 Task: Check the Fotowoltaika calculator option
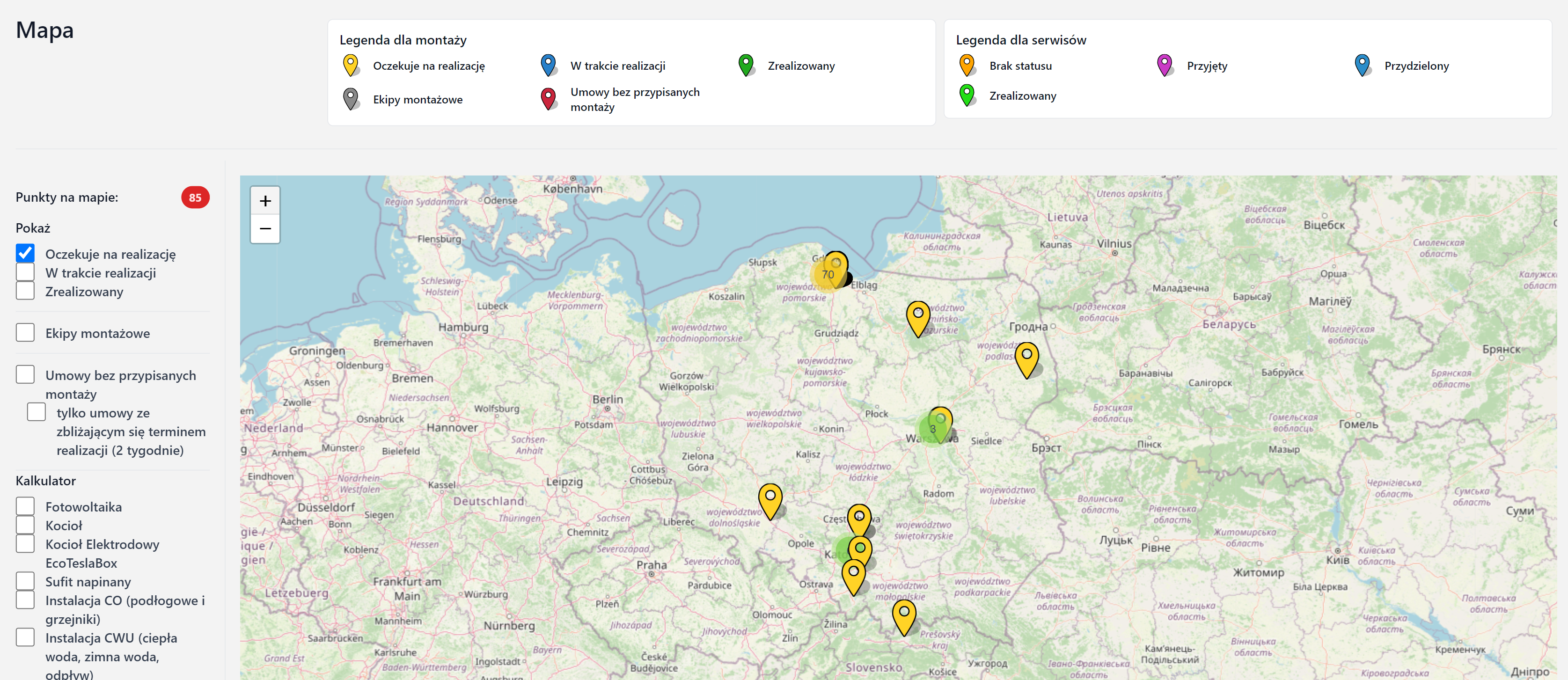click(26, 506)
